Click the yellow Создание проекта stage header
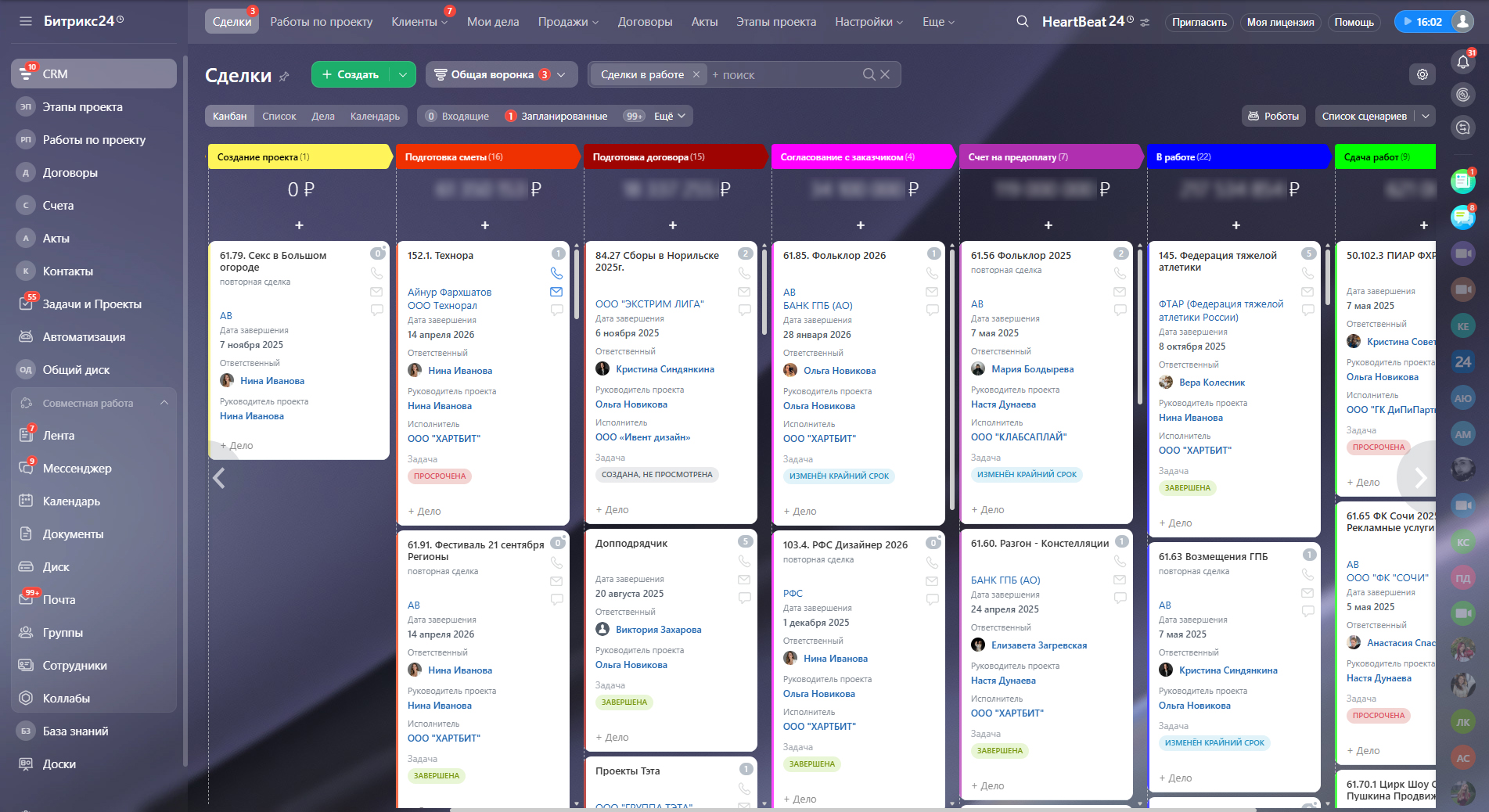 [299, 156]
